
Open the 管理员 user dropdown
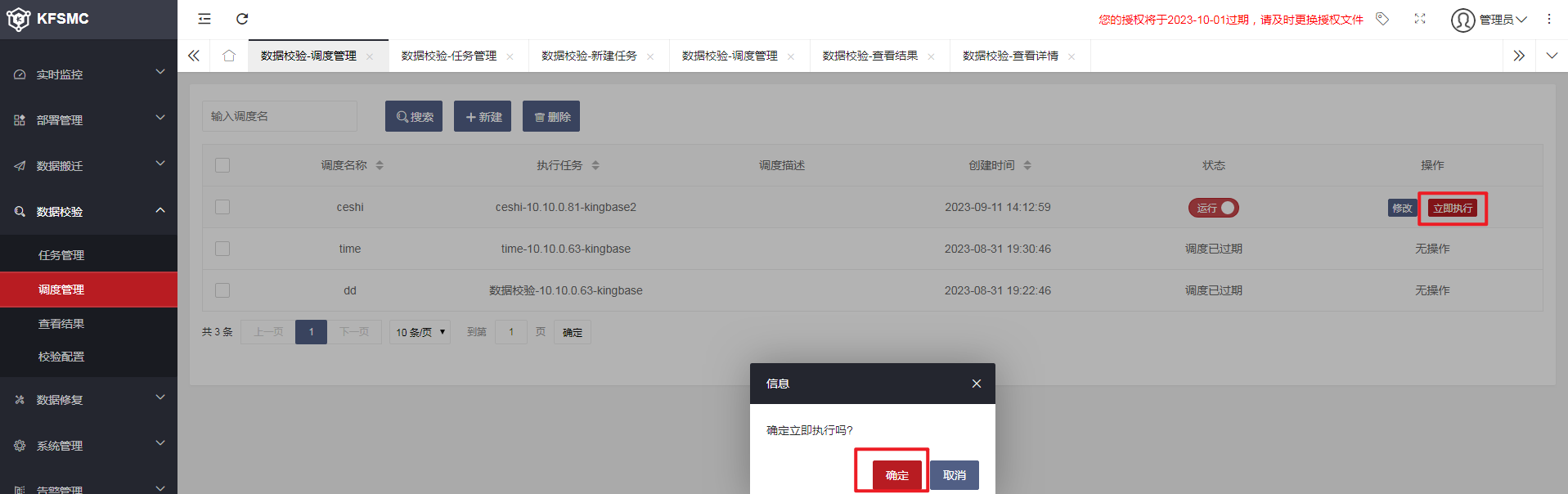point(1489,20)
